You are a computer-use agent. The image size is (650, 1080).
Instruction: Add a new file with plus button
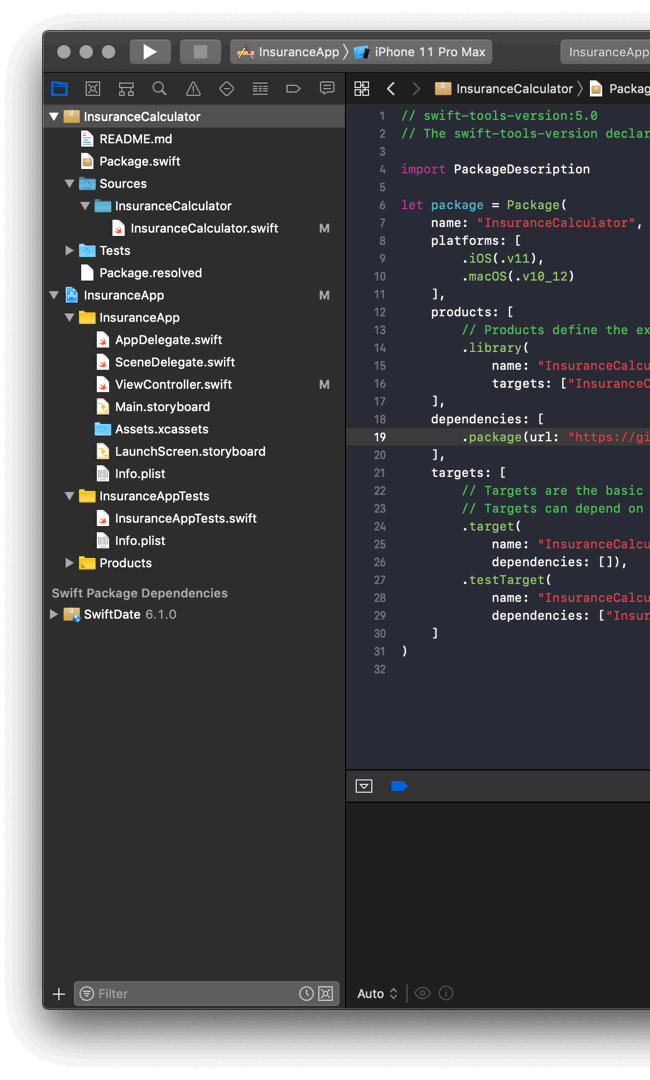59,994
